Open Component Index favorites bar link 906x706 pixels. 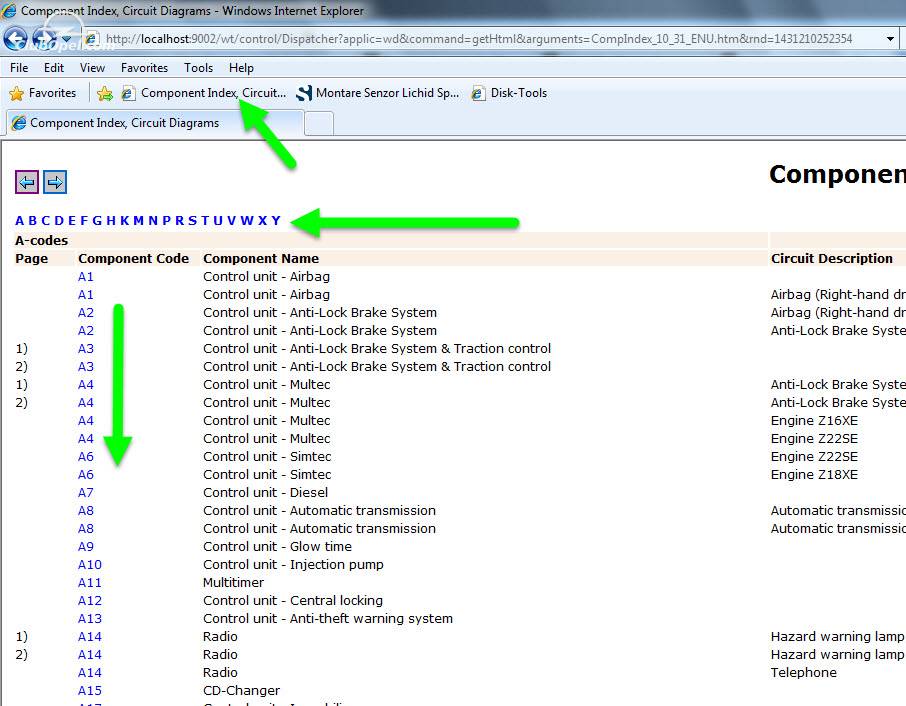pos(204,93)
